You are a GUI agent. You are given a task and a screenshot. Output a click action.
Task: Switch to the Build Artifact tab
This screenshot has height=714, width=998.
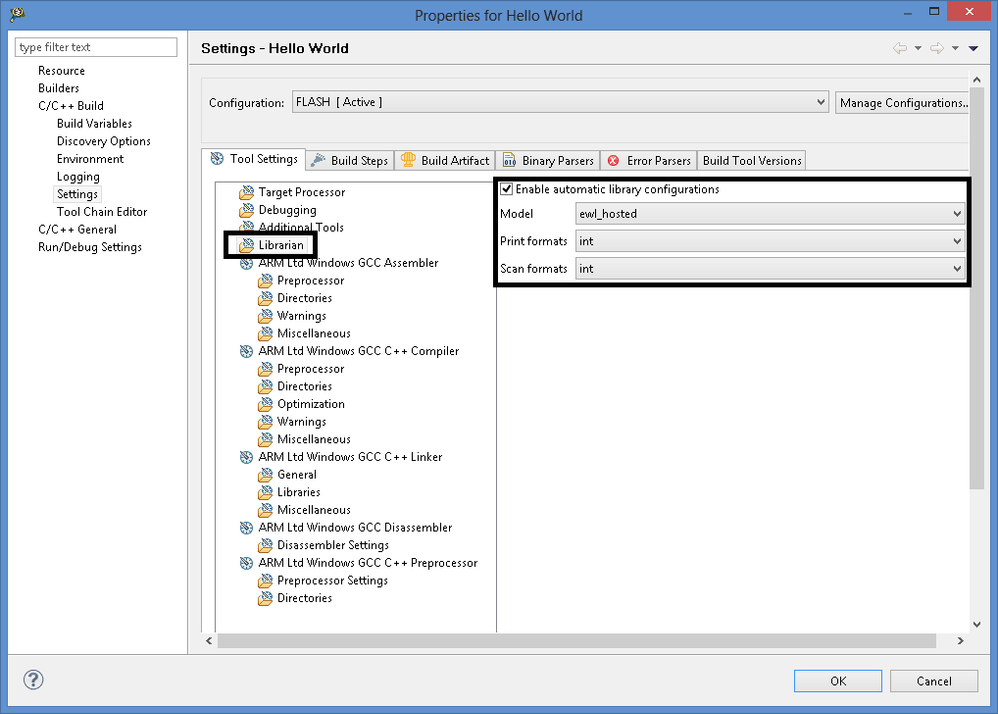click(x=445, y=160)
